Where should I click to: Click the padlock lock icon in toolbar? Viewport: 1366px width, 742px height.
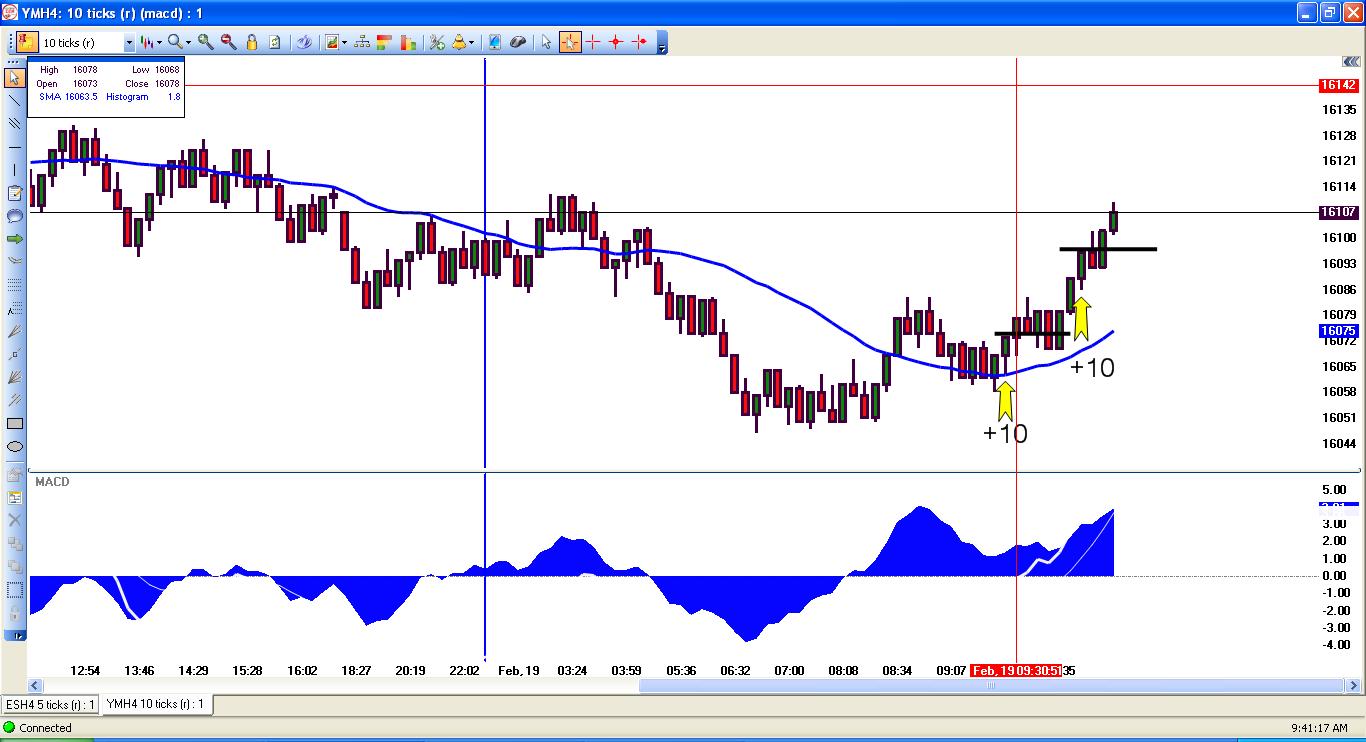[251, 42]
